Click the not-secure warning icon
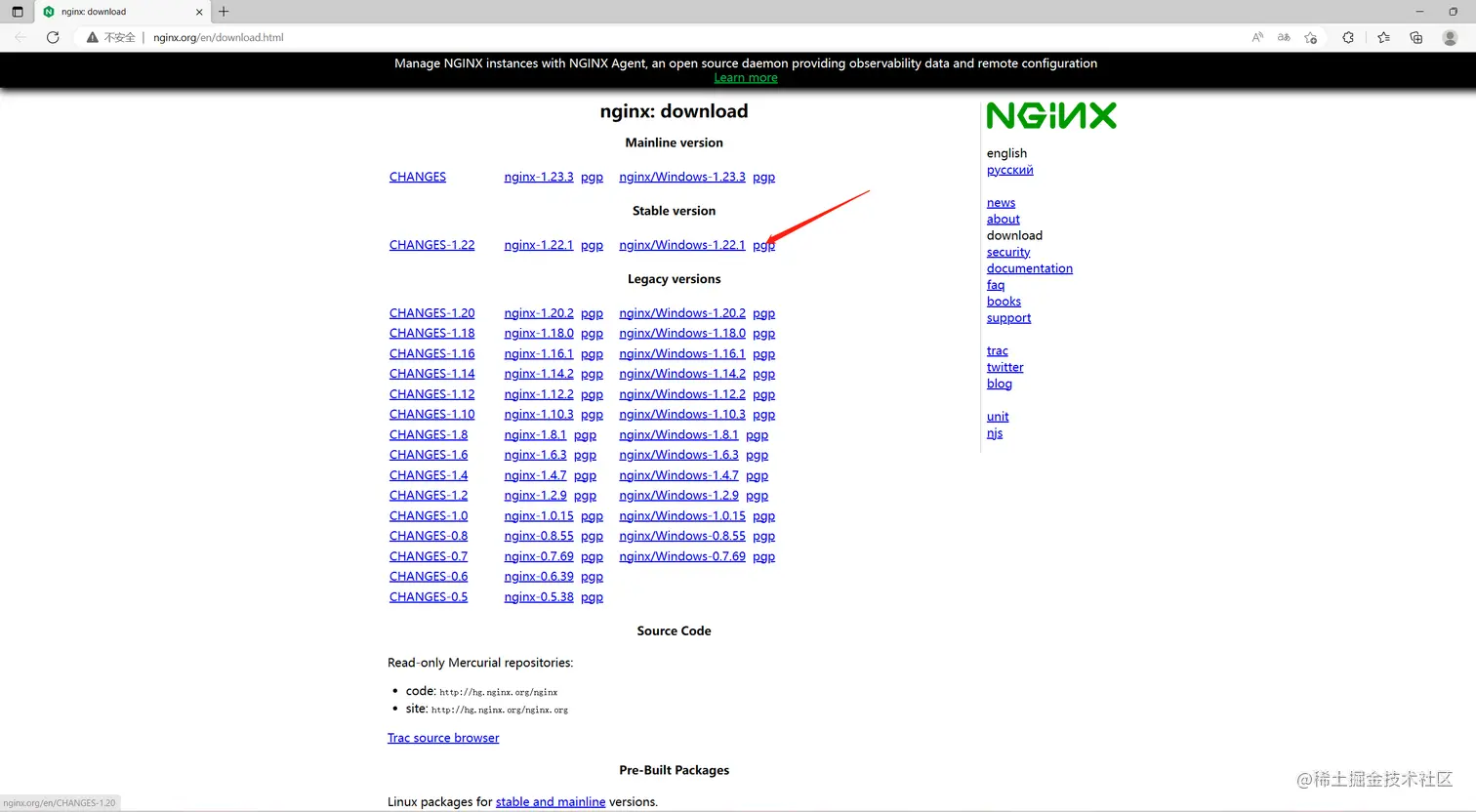This screenshot has width=1476, height=812. click(x=92, y=37)
